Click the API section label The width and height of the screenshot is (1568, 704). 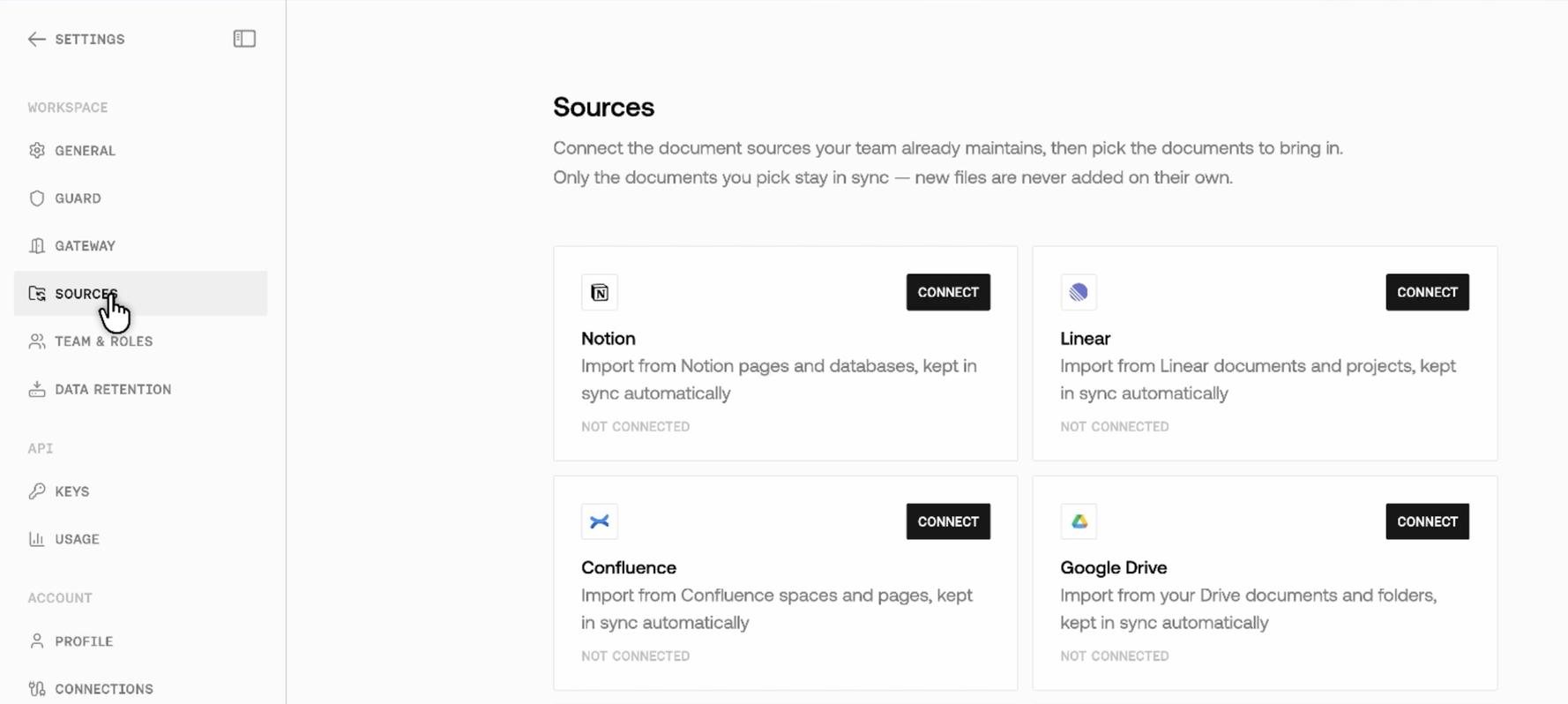pos(41,448)
